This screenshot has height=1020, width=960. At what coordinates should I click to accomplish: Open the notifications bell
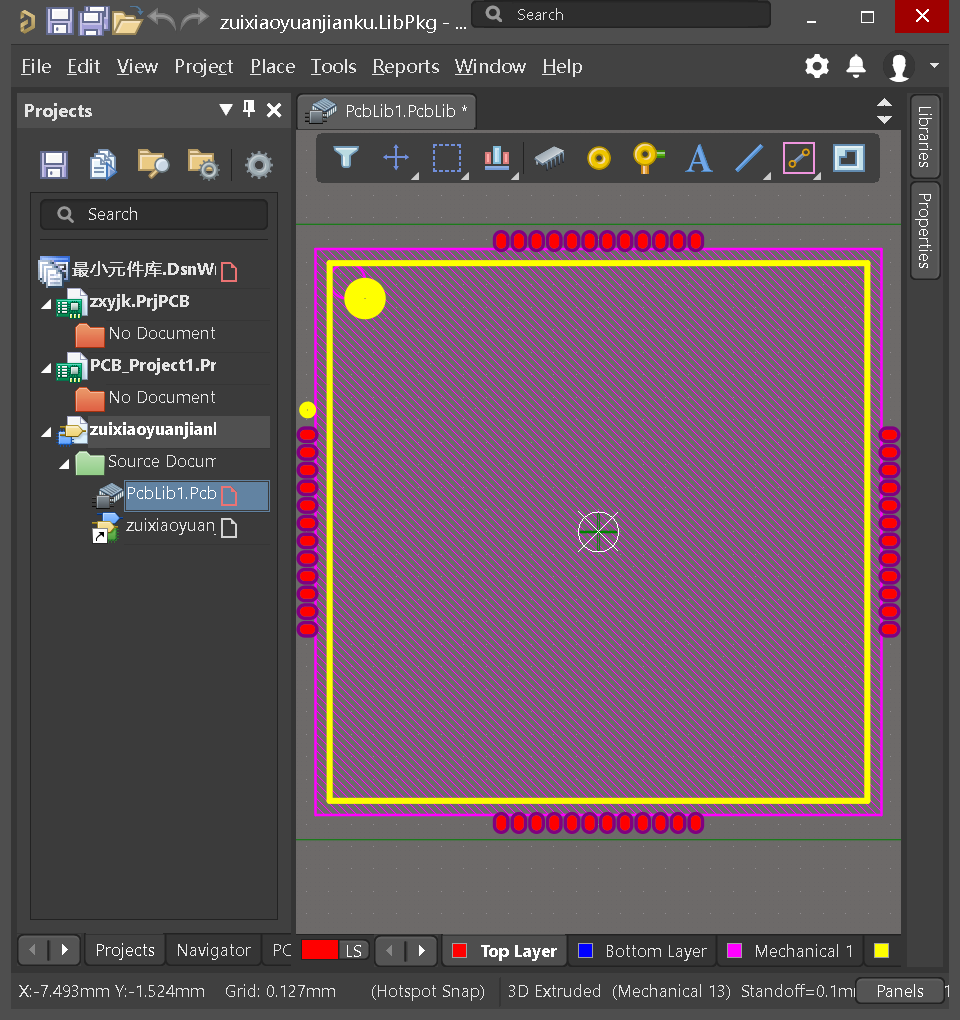[856, 66]
